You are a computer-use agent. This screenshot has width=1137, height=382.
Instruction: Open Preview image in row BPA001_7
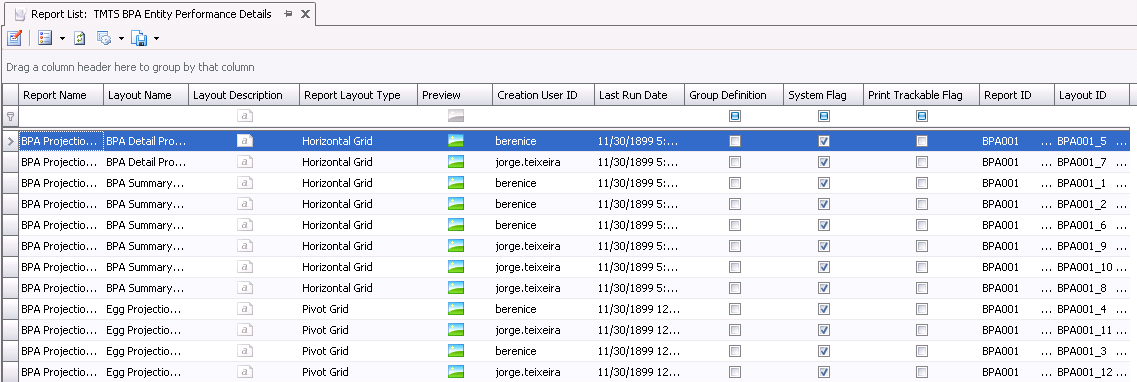(x=455, y=162)
